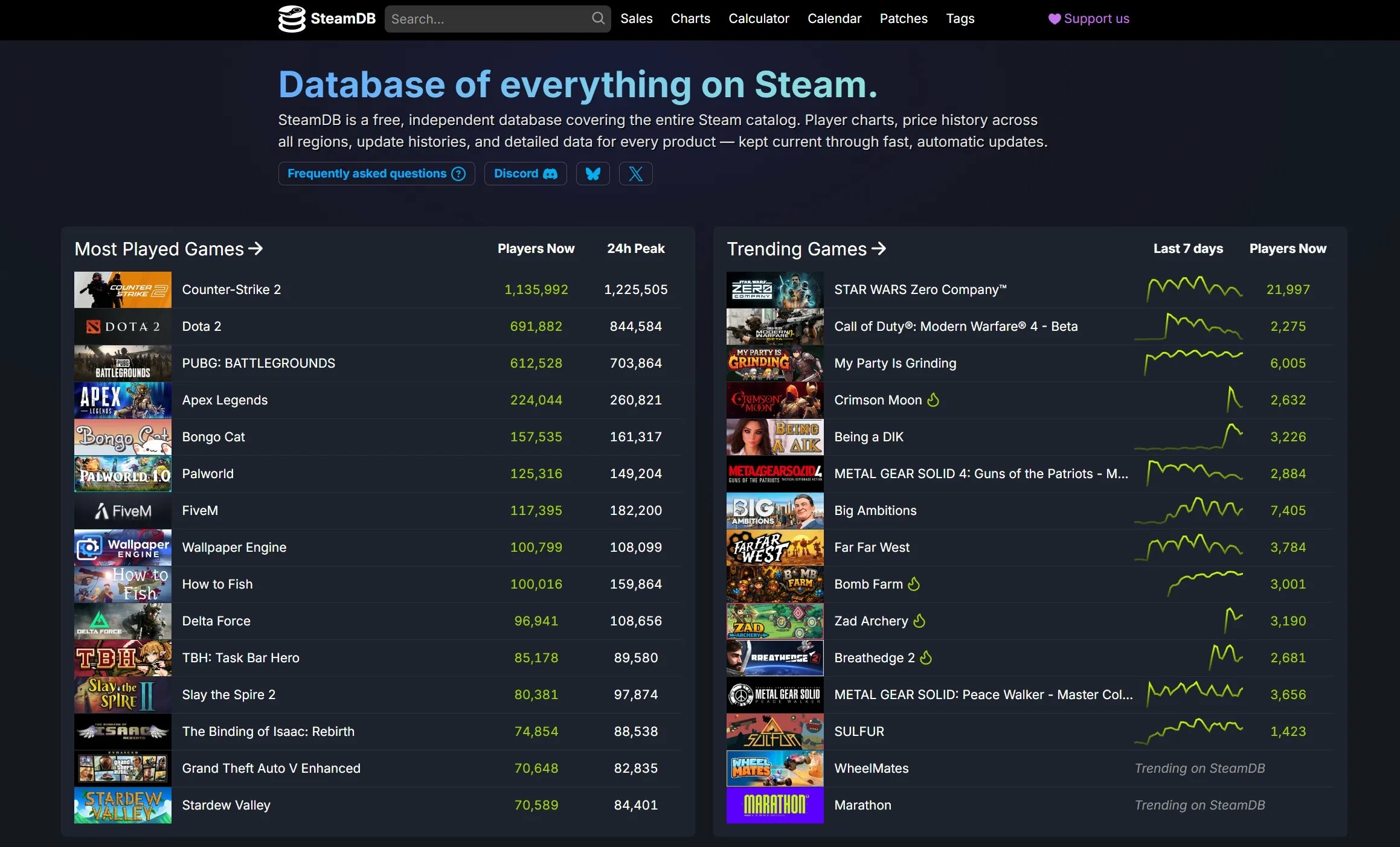
Task: Open the PUBG: BATTLEGROUNDS game link
Action: (258, 363)
